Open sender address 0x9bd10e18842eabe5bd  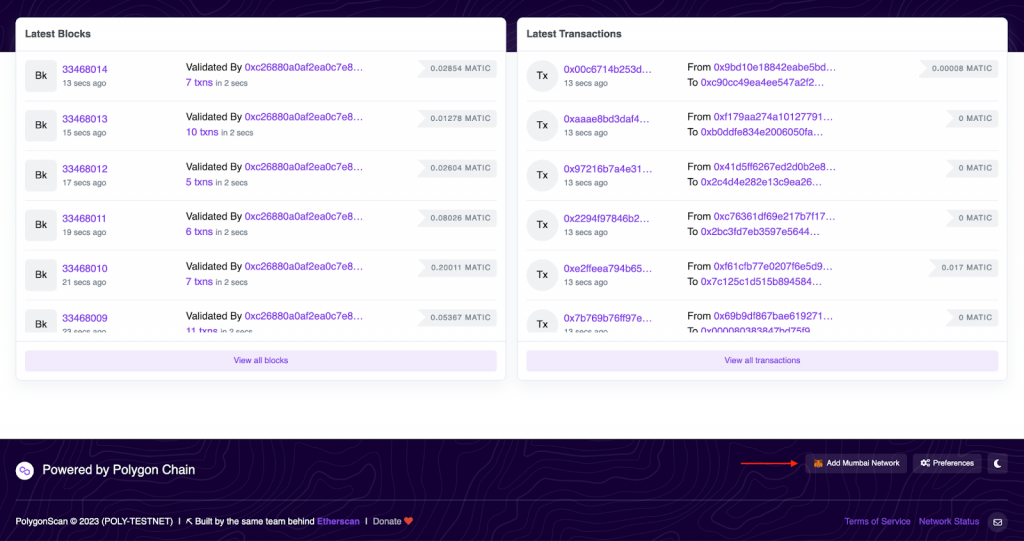[775, 67]
